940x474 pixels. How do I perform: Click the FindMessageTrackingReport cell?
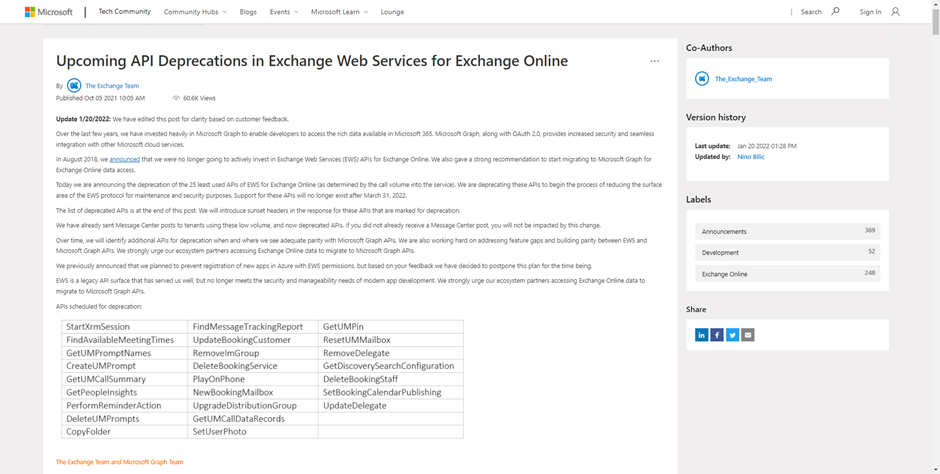253,327
